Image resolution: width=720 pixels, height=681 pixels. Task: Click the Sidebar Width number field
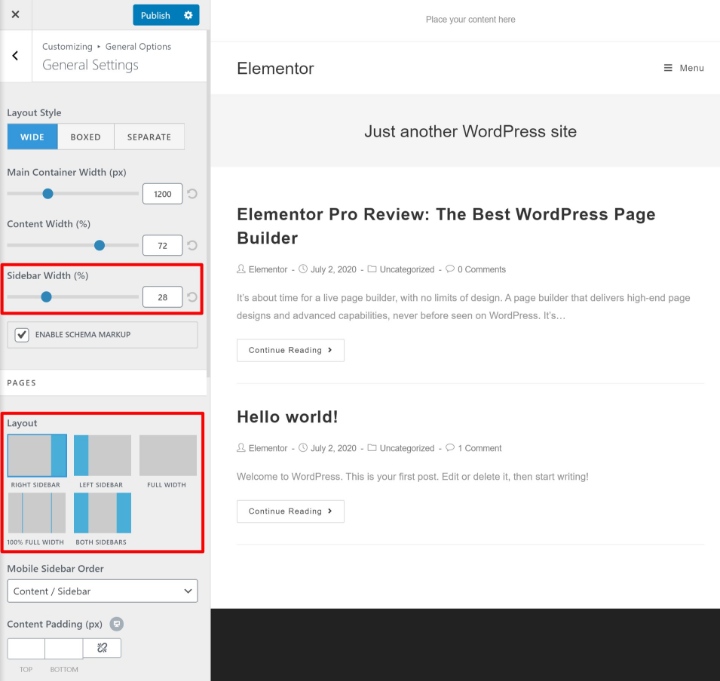tap(162, 297)
